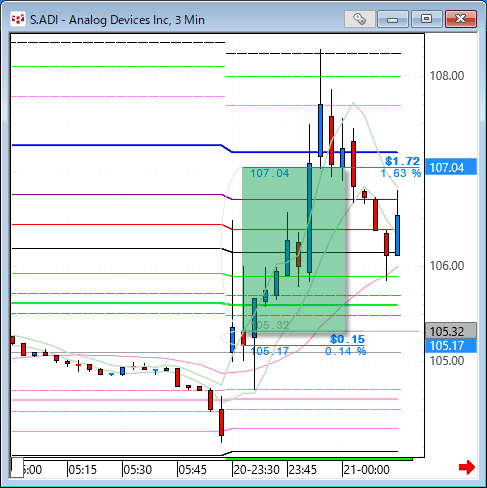The height and width of the screenshot is (488, 487).
Task: Maximize the S.ADI chart window
Action: (x=426, y=19)
